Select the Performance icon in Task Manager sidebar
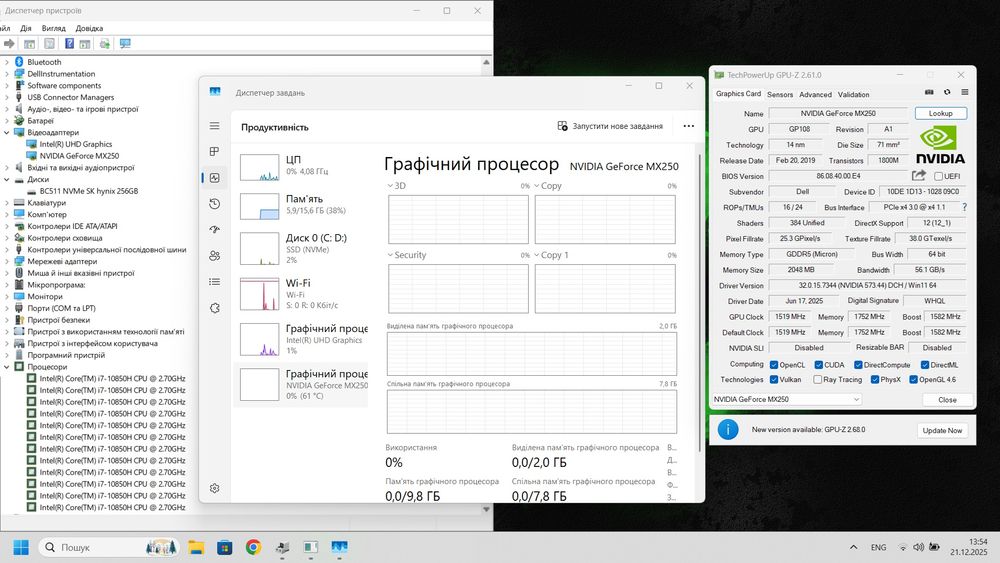 [x=214, y=178]
